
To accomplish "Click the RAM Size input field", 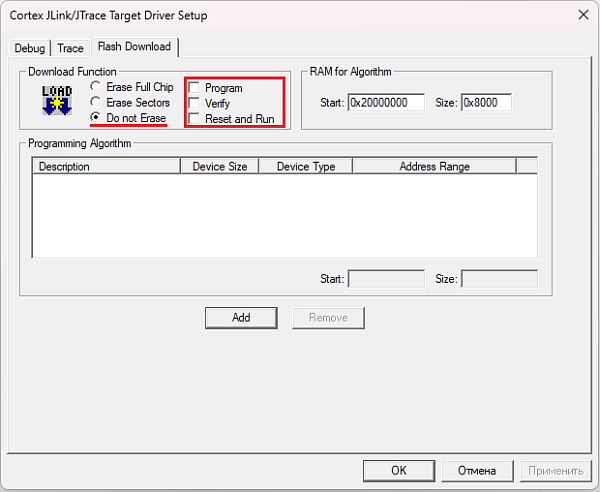I will pos(486,103).
